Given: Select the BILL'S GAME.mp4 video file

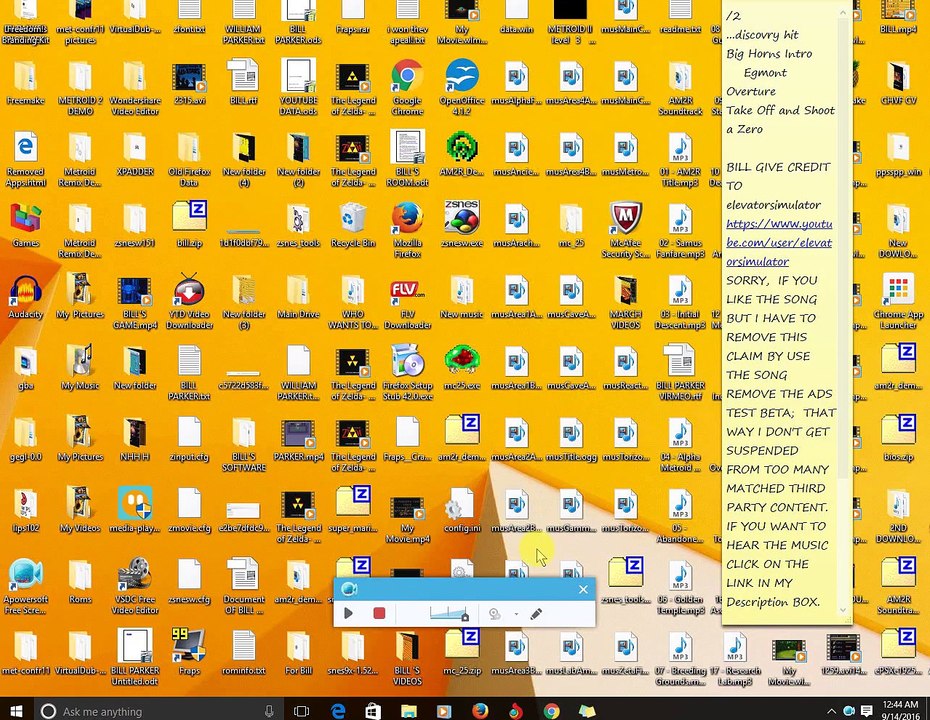Looking at the screenshot, I should (135, 301).
